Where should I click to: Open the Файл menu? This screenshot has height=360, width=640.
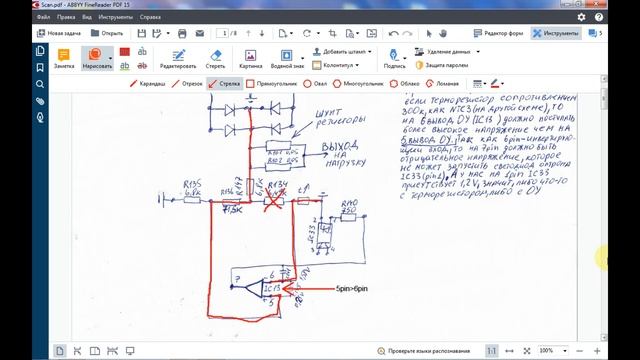pos(43,17)
